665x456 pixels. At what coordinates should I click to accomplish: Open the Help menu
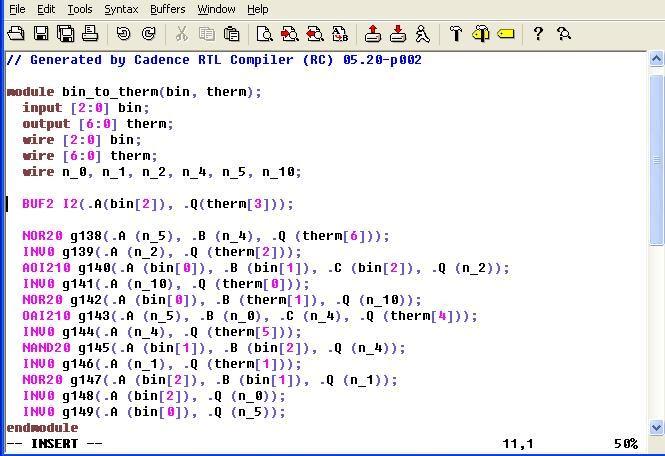point(257,9)
